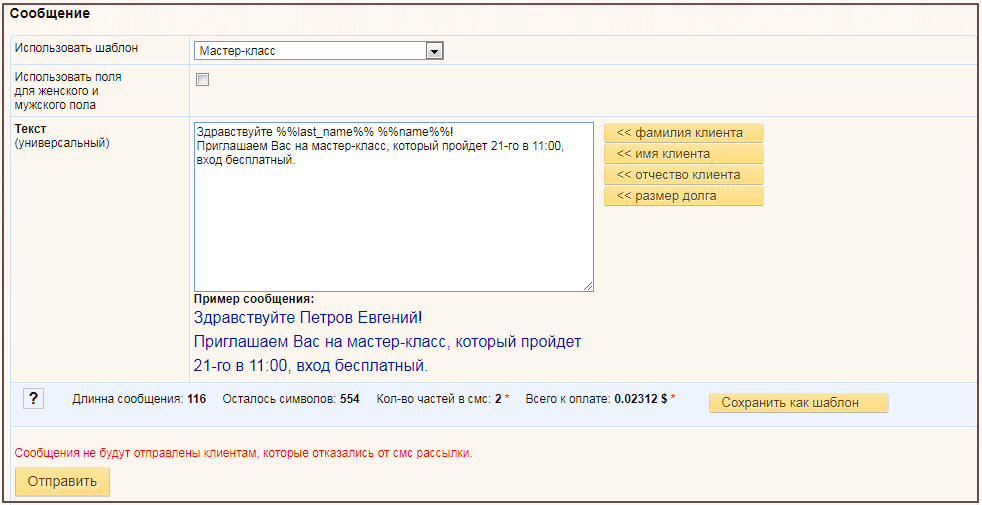Image resolution: width=982 pixels, height=505 pixels.
Task: Focus the message text area
Action: pyautogui.click(x=393, y=220)
